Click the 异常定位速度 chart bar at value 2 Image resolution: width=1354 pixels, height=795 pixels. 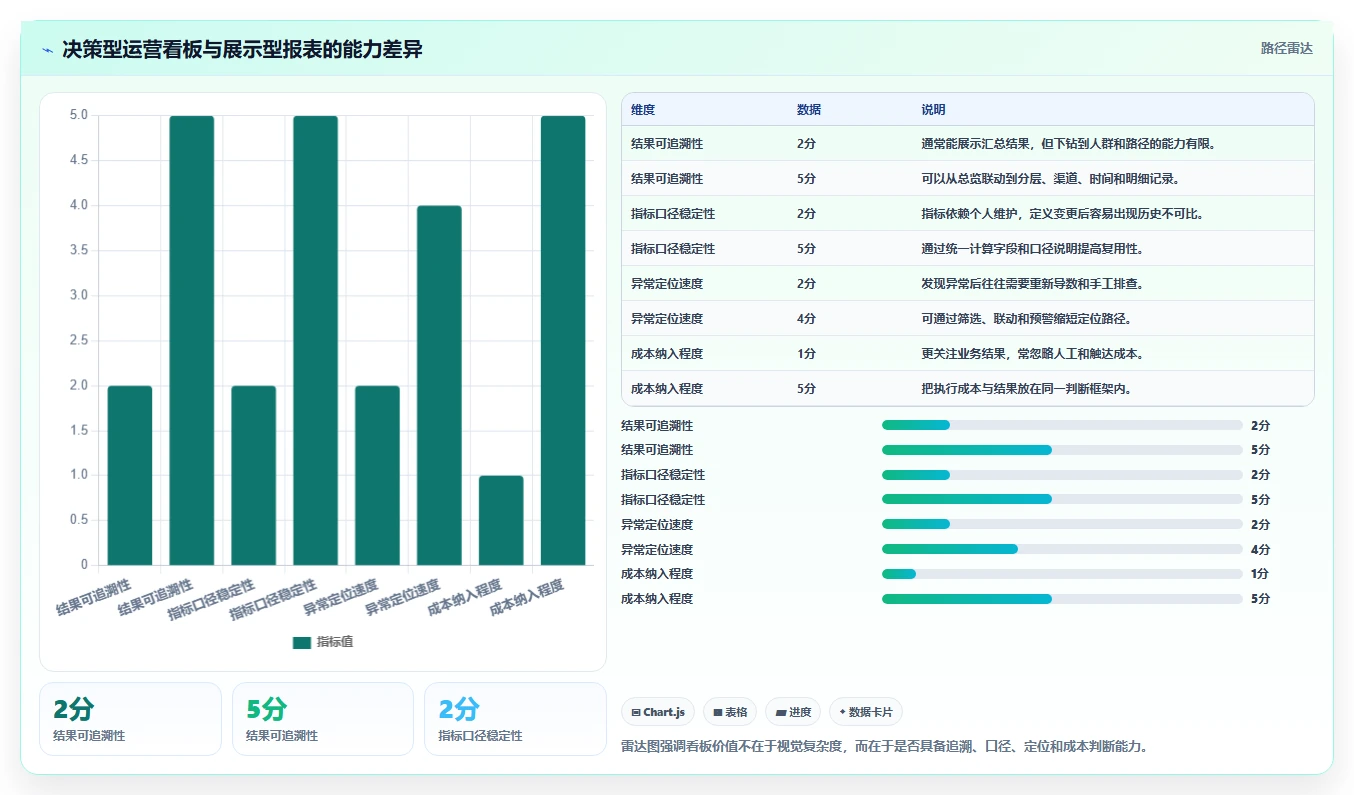tap(378, 475)
